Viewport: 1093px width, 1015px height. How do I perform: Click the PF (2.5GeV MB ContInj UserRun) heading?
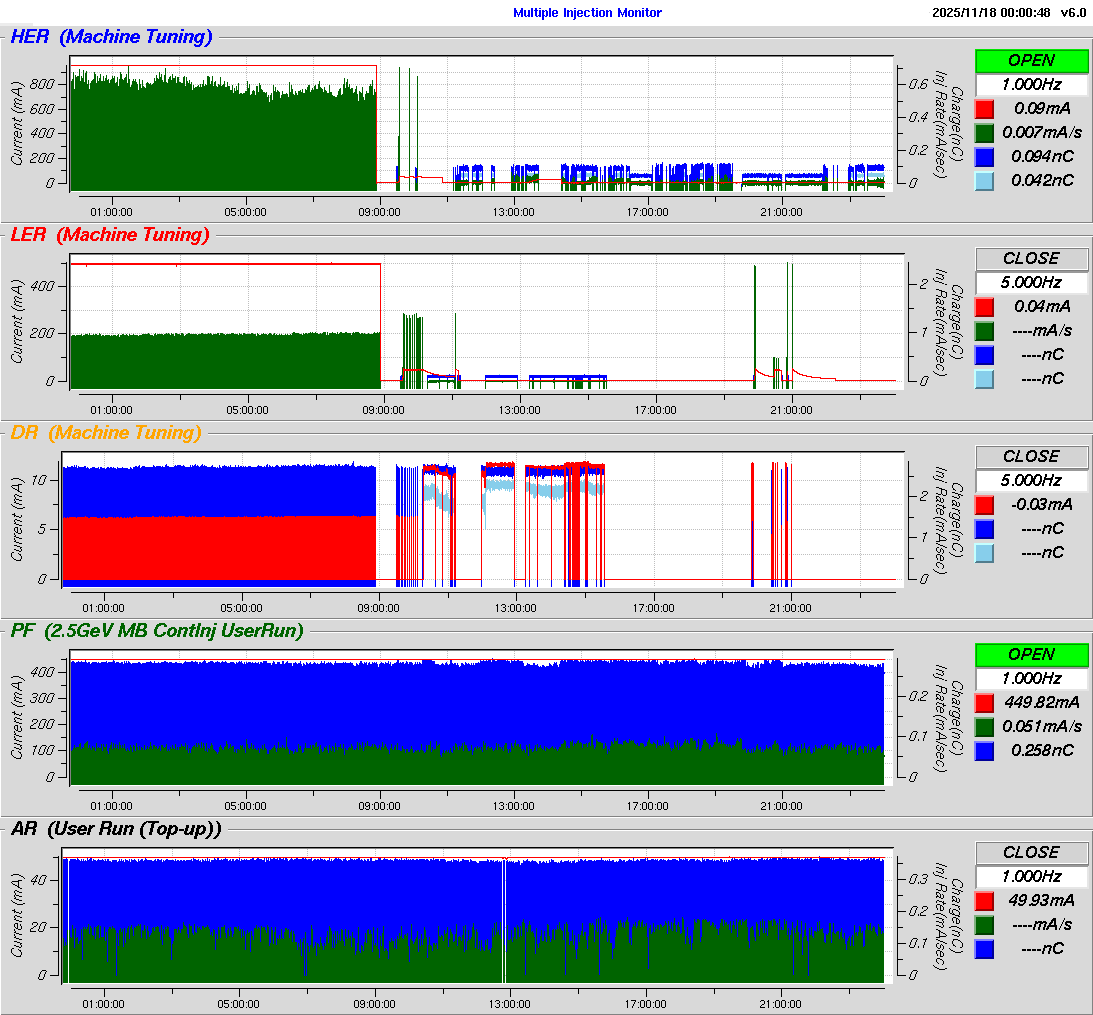click(156, 630)
